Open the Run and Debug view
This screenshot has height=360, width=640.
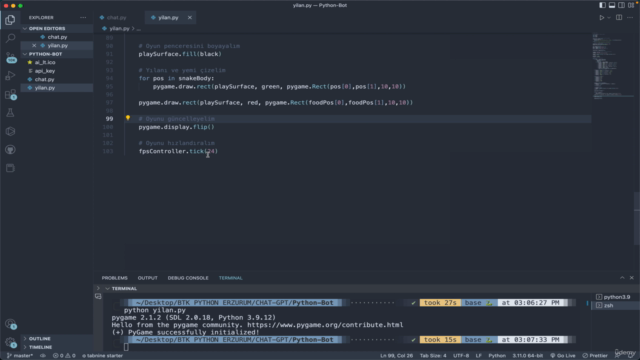[10, 76]
